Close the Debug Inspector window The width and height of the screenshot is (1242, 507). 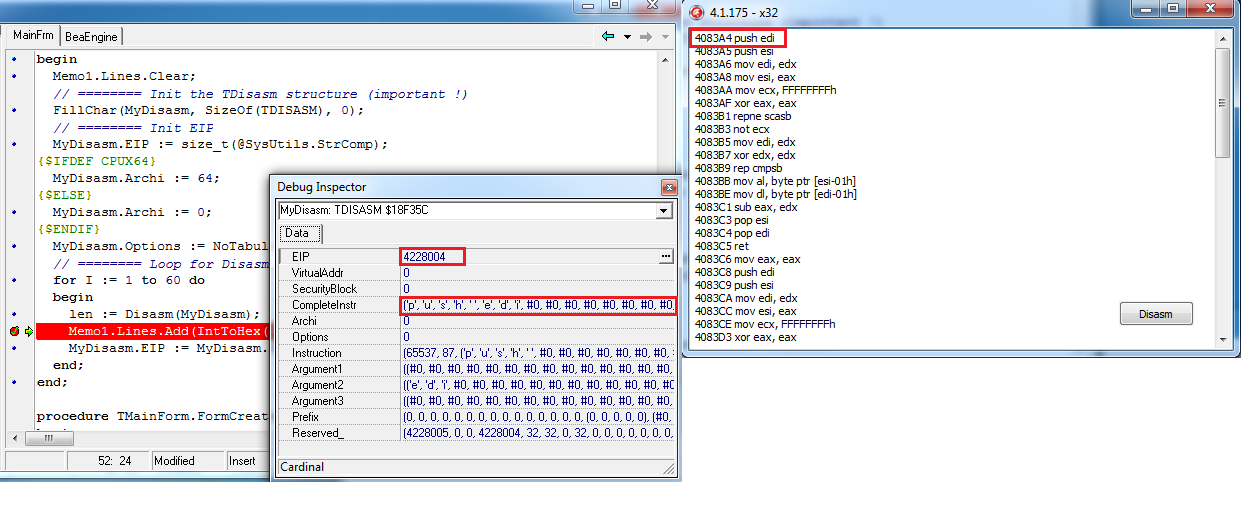point(668,187)
